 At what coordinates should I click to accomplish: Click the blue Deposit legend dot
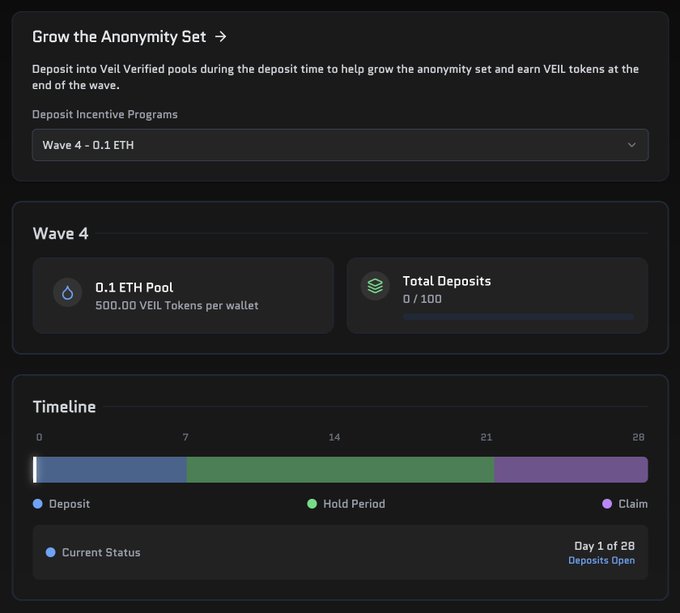coord(38,504)
